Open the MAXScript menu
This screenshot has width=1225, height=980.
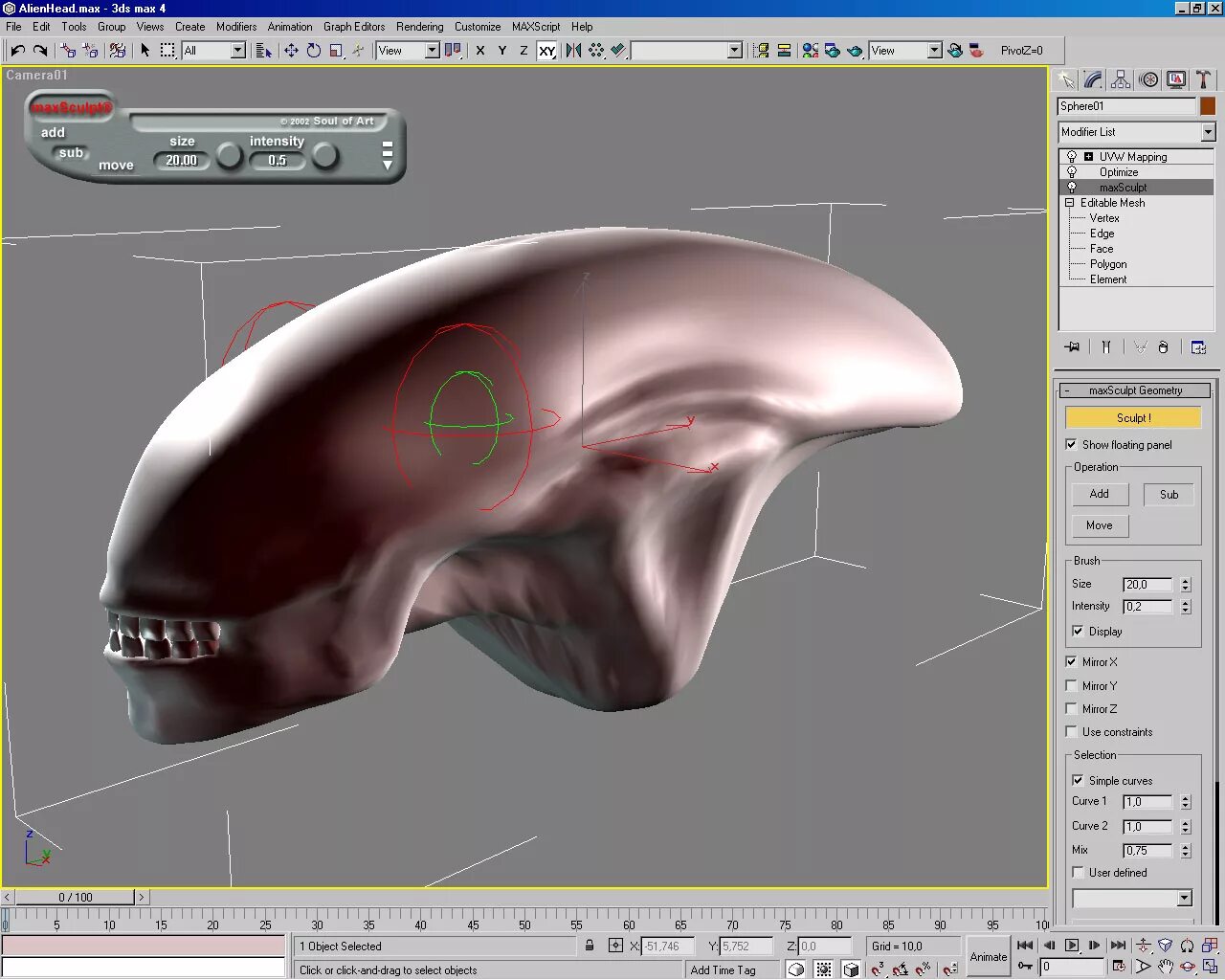[x=536, y=27]
